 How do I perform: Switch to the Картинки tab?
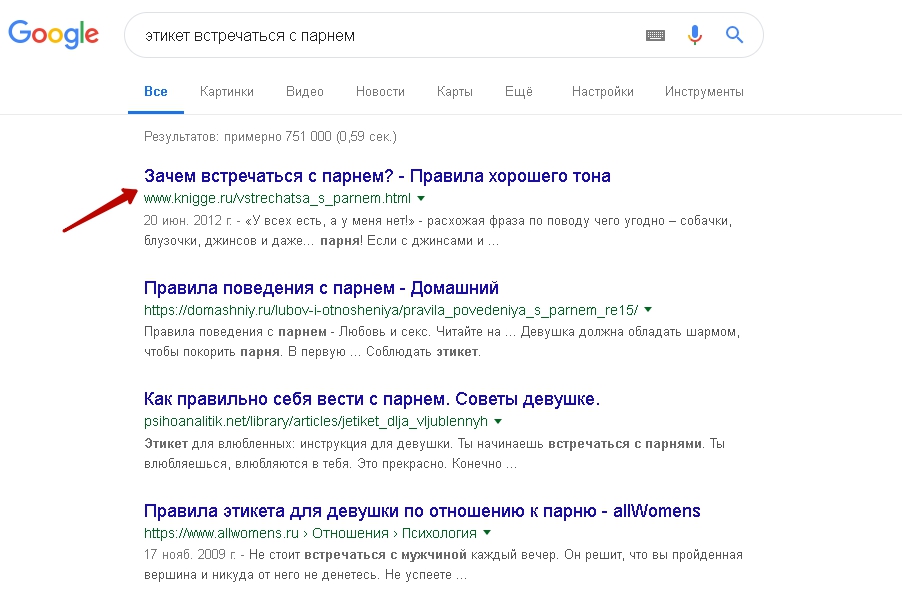227,91
